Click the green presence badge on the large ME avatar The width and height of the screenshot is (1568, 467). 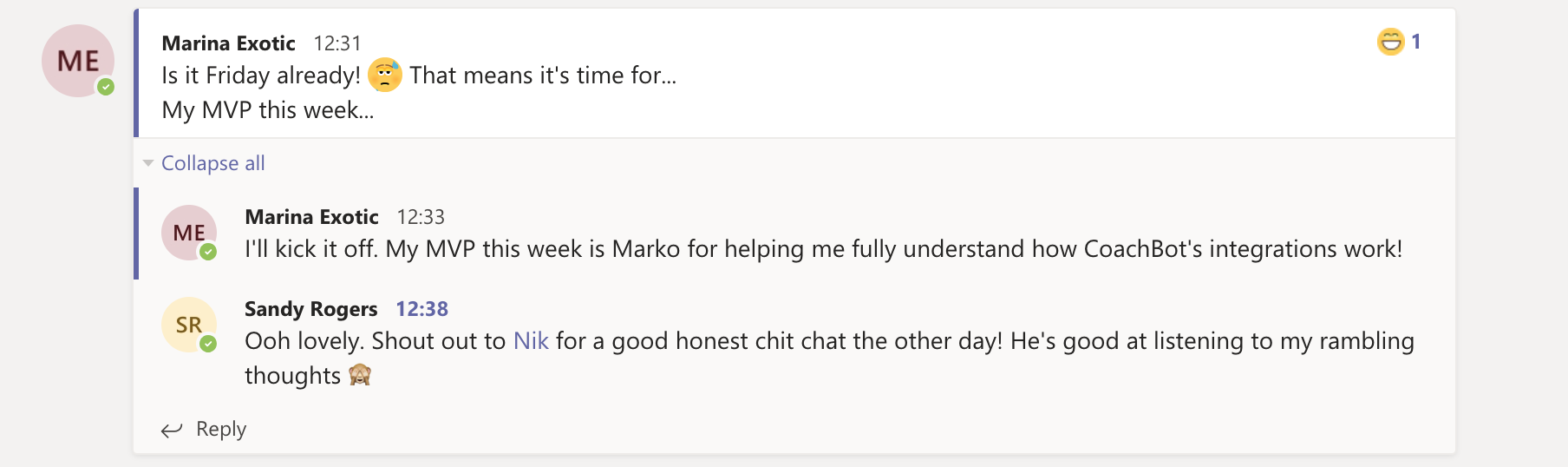[x=106, y=87]
